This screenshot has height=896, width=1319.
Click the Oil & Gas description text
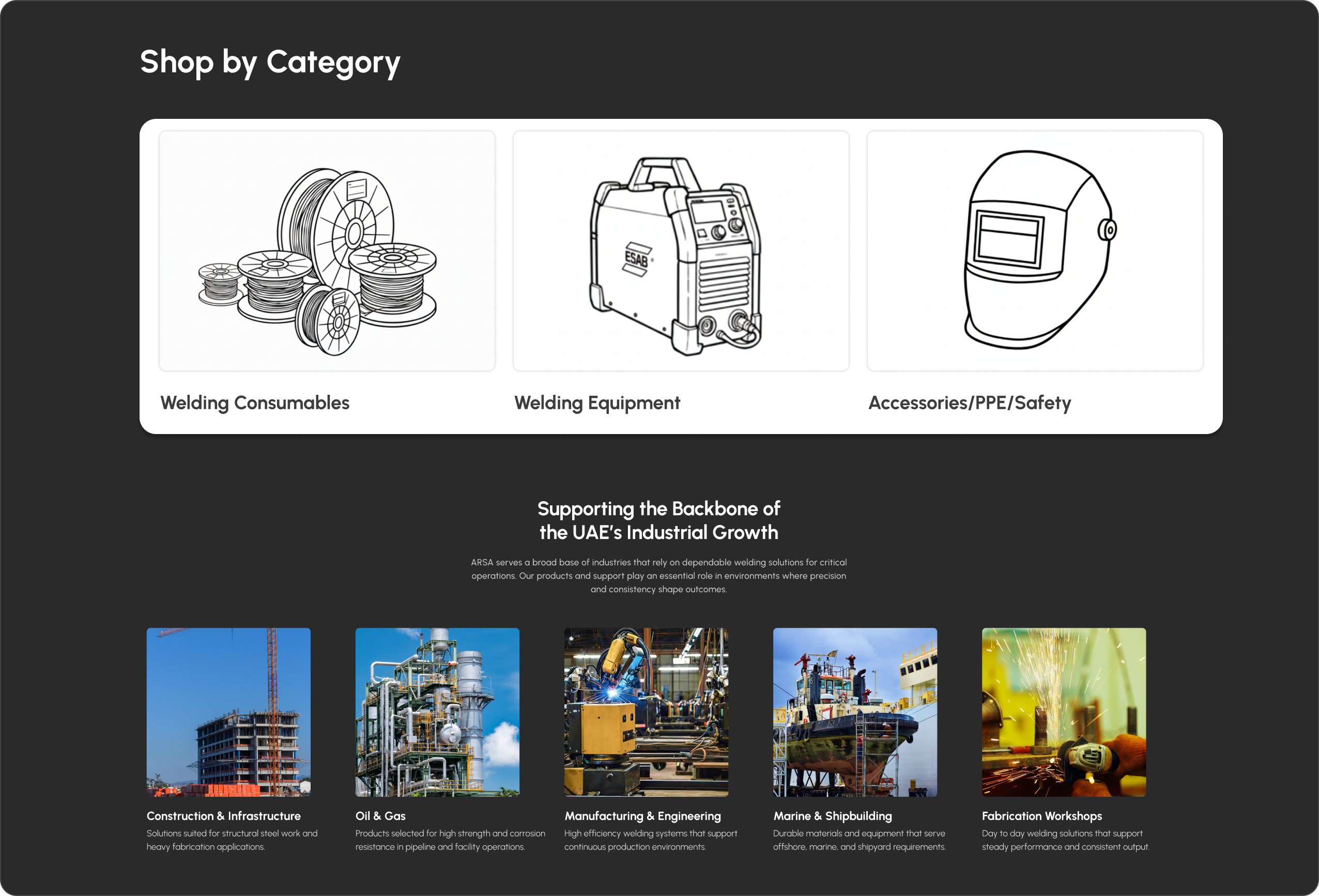450,840
